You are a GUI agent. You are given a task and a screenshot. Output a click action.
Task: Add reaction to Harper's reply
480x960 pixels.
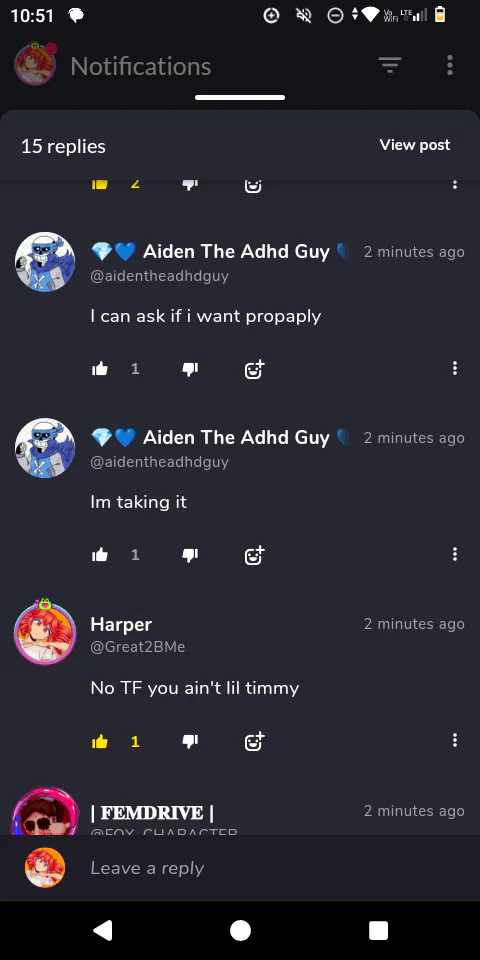tap(254, 741)
